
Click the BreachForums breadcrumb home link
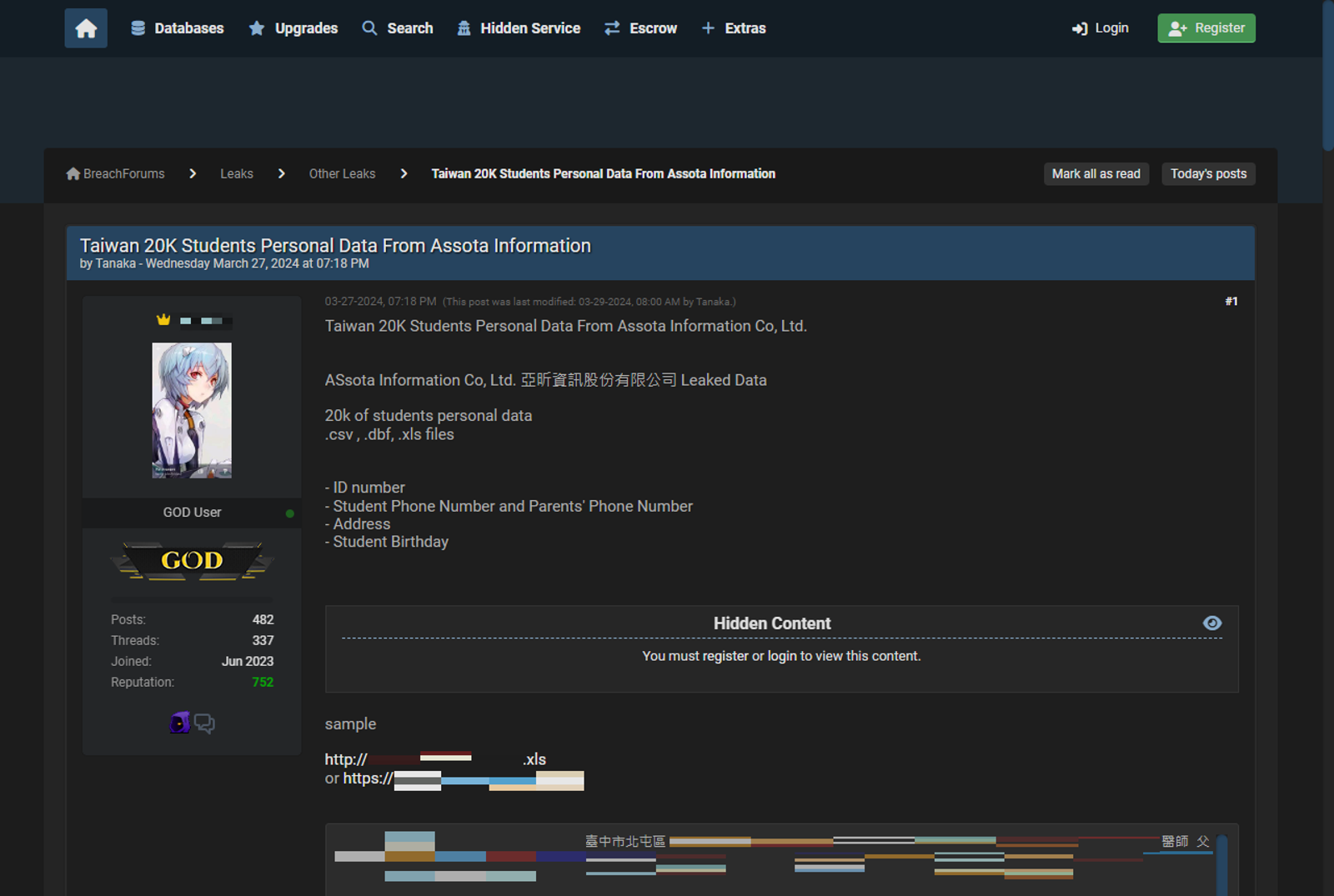(x=116, y=173)
